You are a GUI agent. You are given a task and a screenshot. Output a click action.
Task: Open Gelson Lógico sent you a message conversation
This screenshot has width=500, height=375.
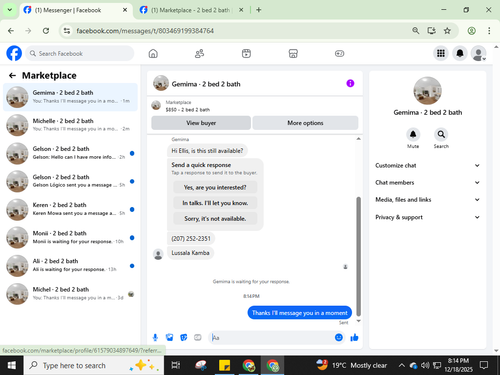click(x=70, y=181)
